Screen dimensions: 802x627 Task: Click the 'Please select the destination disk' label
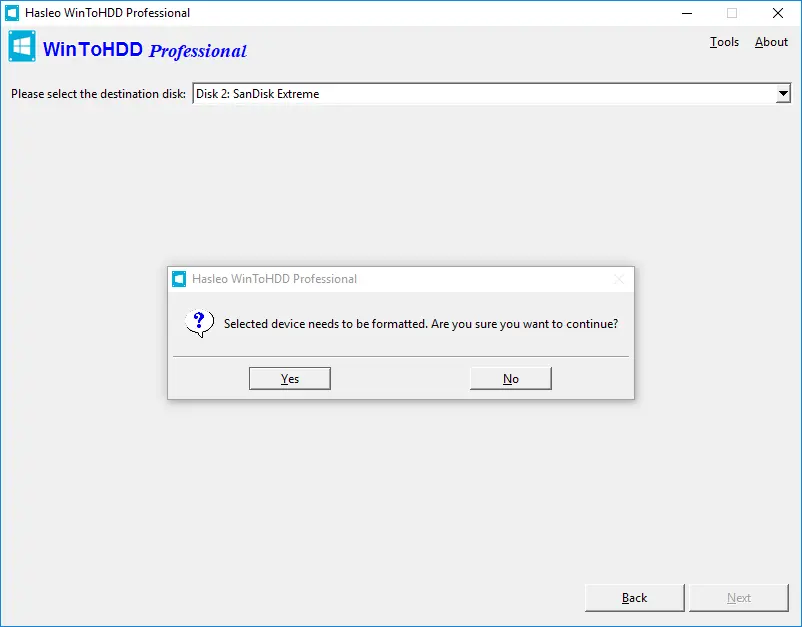pos(98,94)
